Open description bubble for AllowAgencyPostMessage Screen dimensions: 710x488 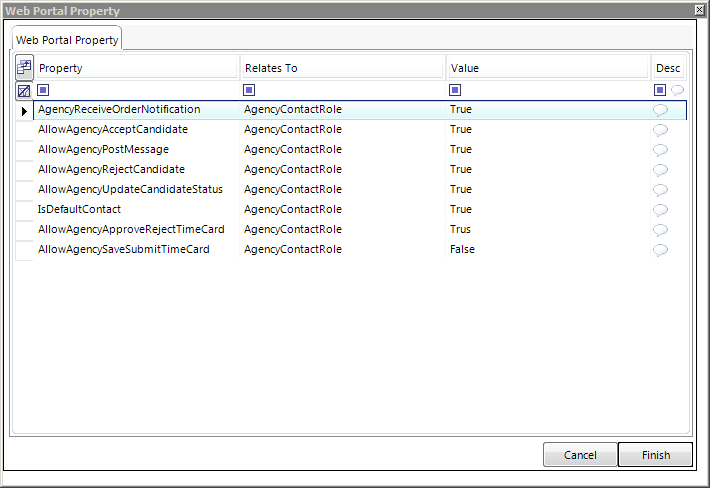tap(661, 150)
